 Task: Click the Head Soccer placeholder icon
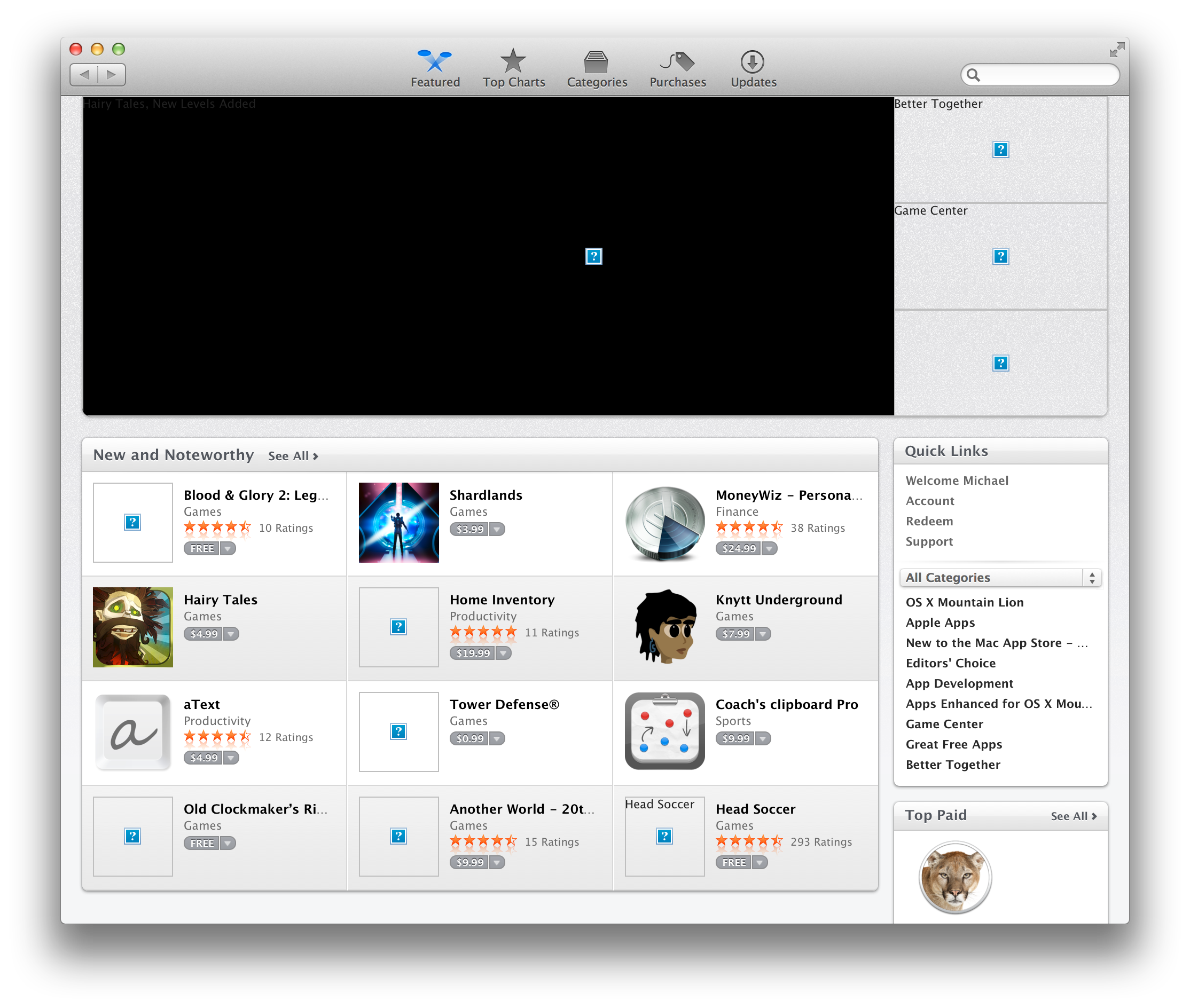tap(664, 836)
